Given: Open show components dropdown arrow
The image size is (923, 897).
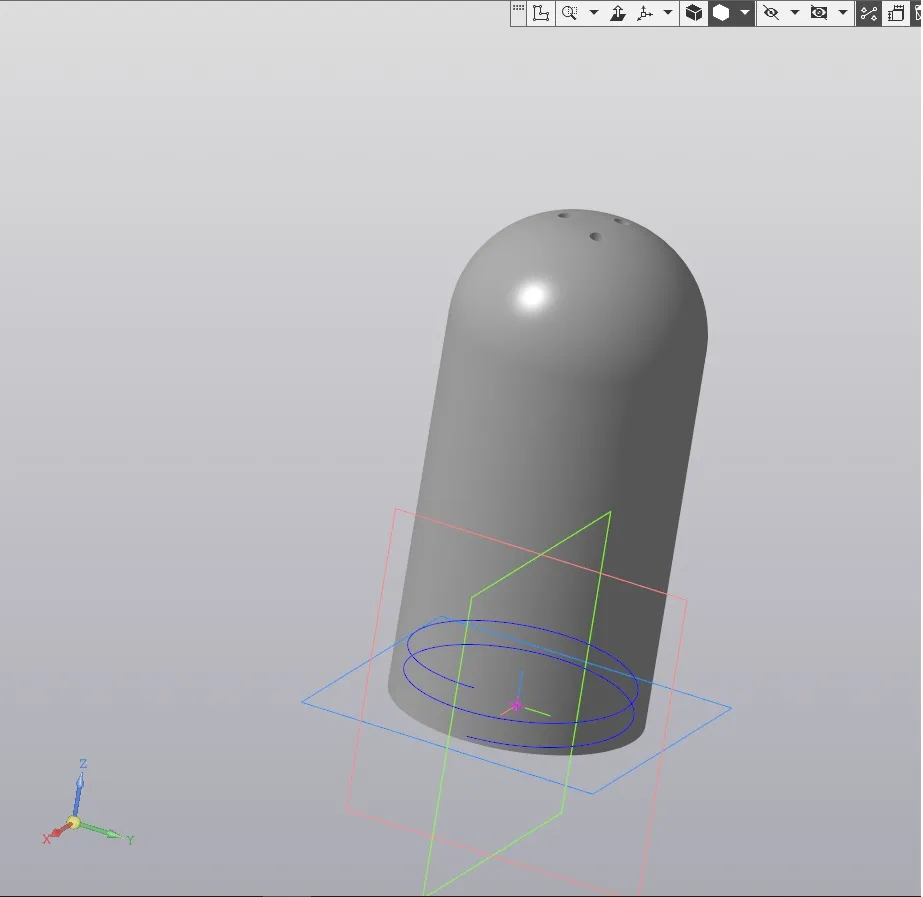Looking at the screenshot, I should [842, 13].
